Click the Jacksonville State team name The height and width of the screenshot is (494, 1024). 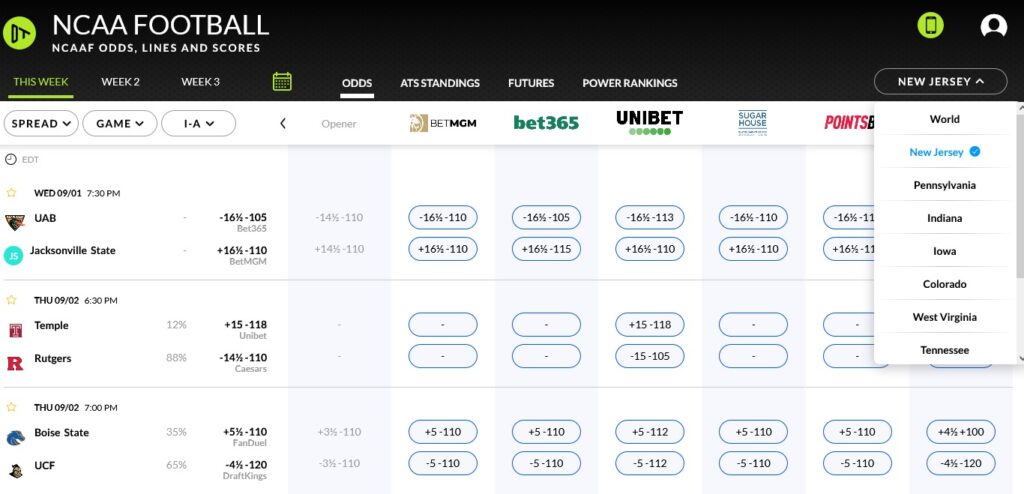pyautogui.click(x=72, y=250)
